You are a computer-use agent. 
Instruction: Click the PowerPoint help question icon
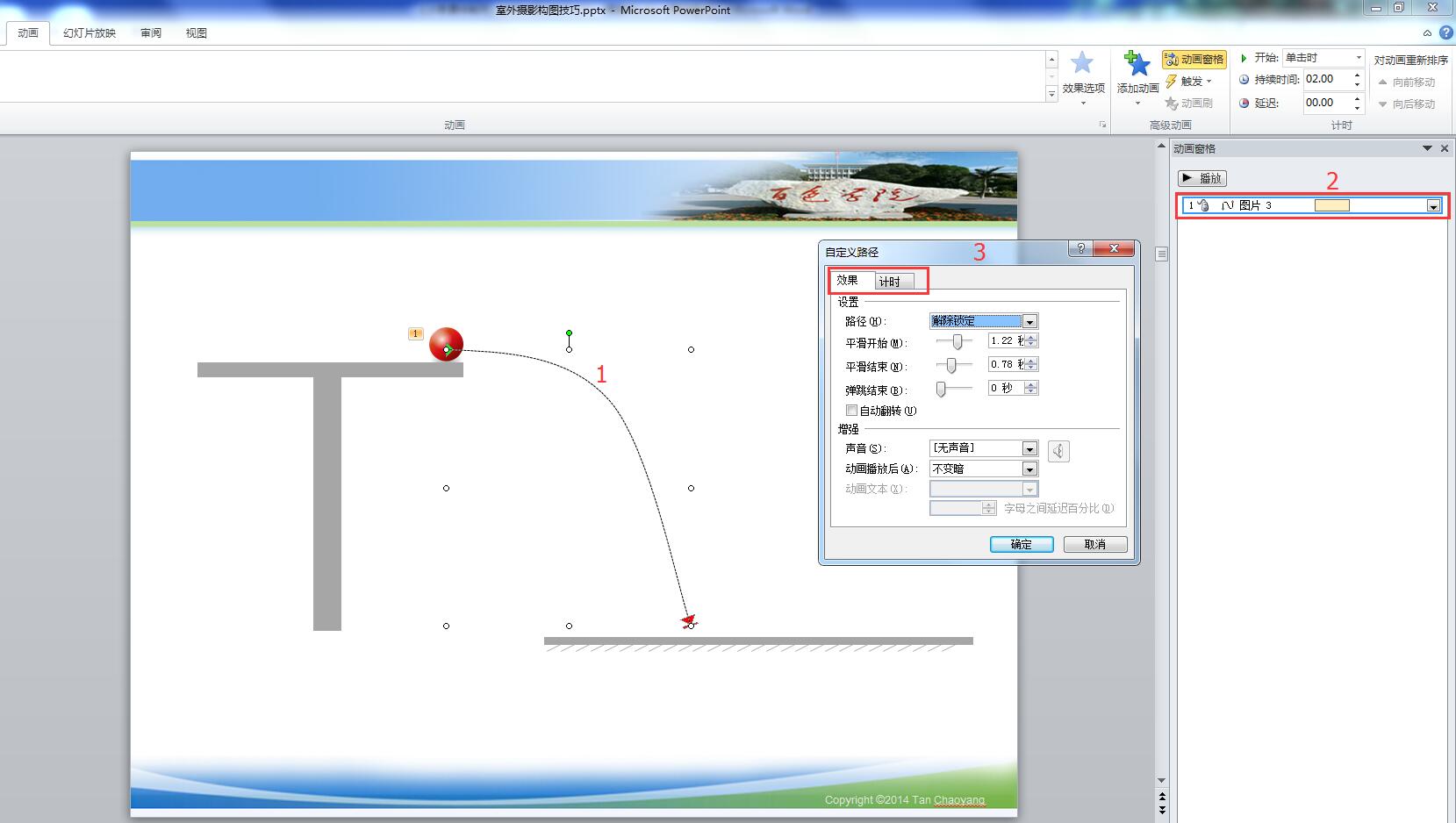pos(1445,32)
